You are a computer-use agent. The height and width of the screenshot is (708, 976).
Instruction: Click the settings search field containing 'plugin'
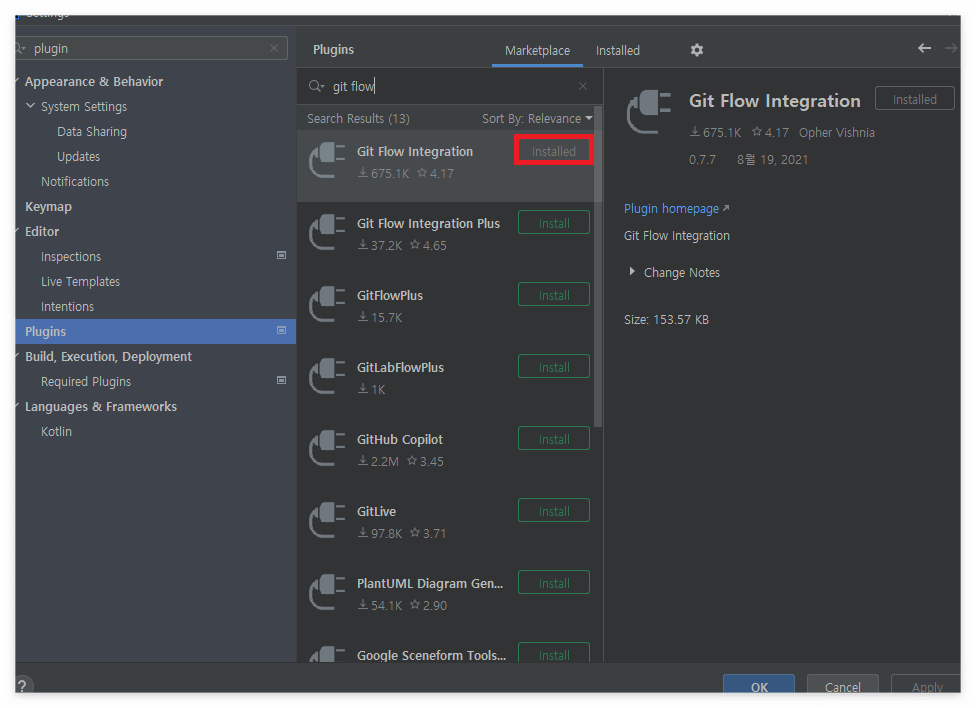[x=151, y=48]
